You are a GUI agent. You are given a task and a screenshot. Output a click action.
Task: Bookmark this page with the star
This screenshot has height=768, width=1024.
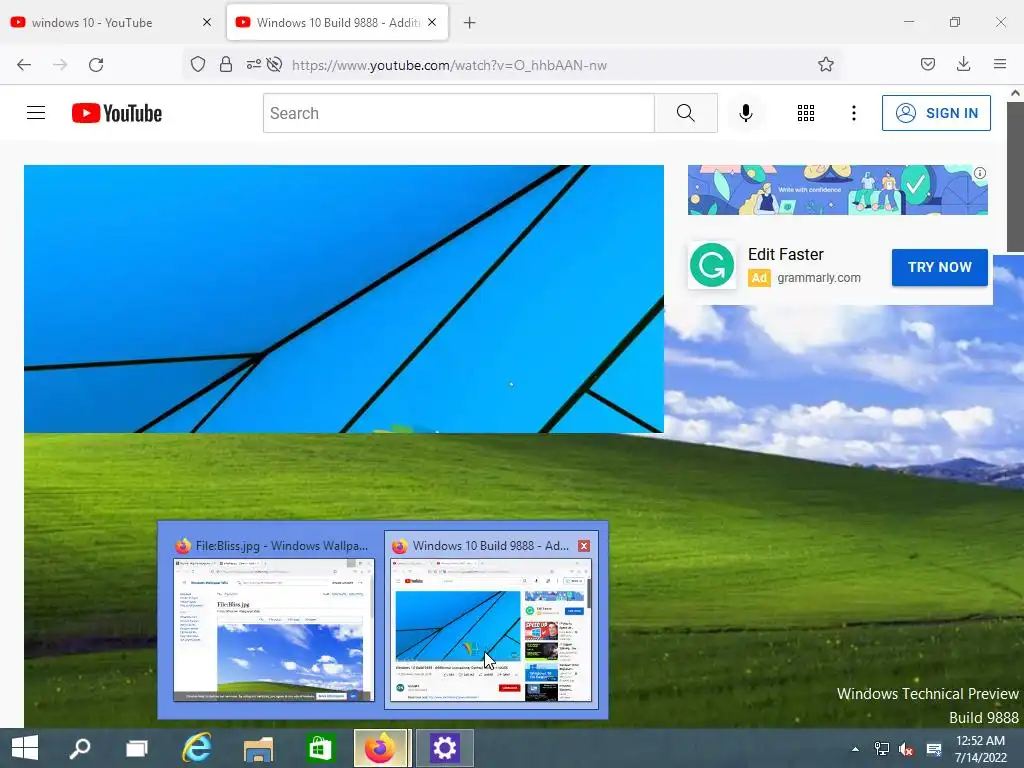(825, 64)
